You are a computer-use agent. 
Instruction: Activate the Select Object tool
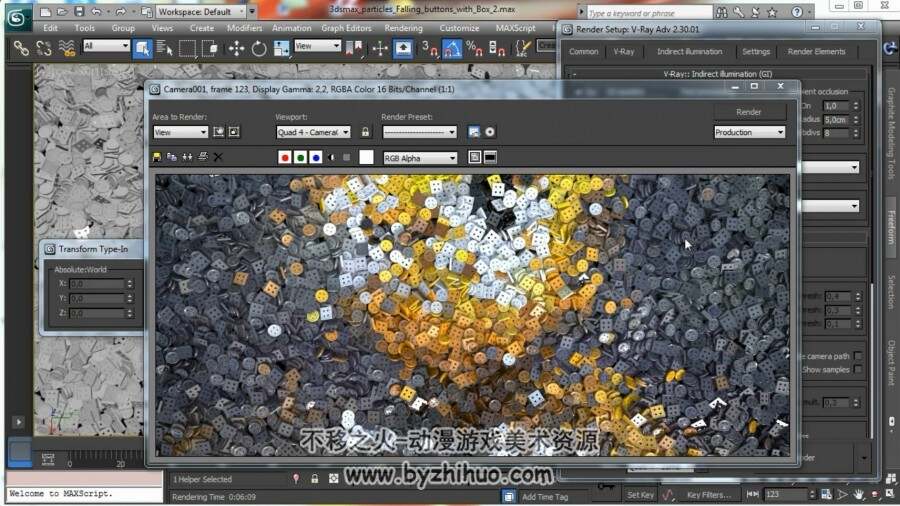142,49
